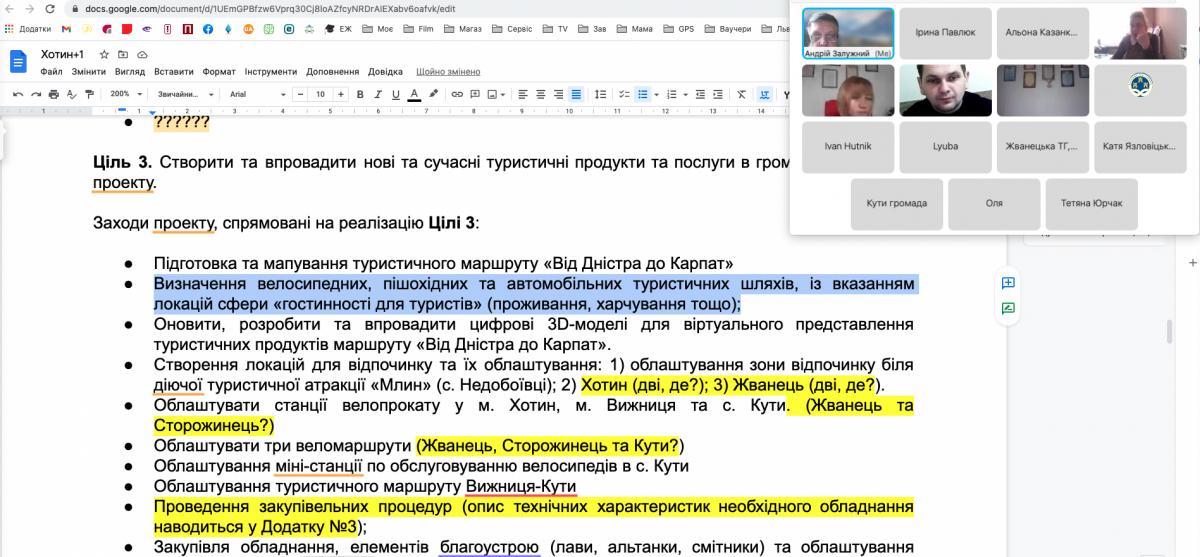Image resolution: width=1200 pixels, height=557 pixels.
Task: Open the Формат menu
Action: coord(219,72)
